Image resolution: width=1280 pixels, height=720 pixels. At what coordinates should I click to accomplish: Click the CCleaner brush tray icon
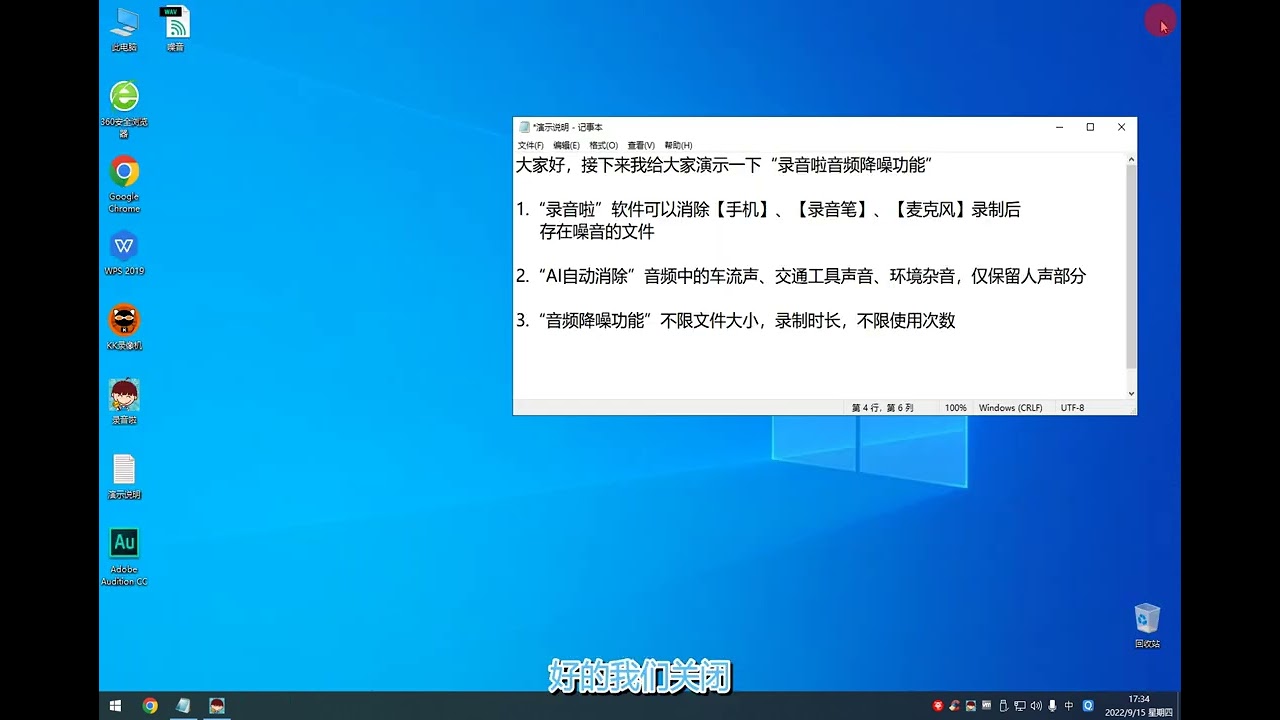(x=954, y=706)
